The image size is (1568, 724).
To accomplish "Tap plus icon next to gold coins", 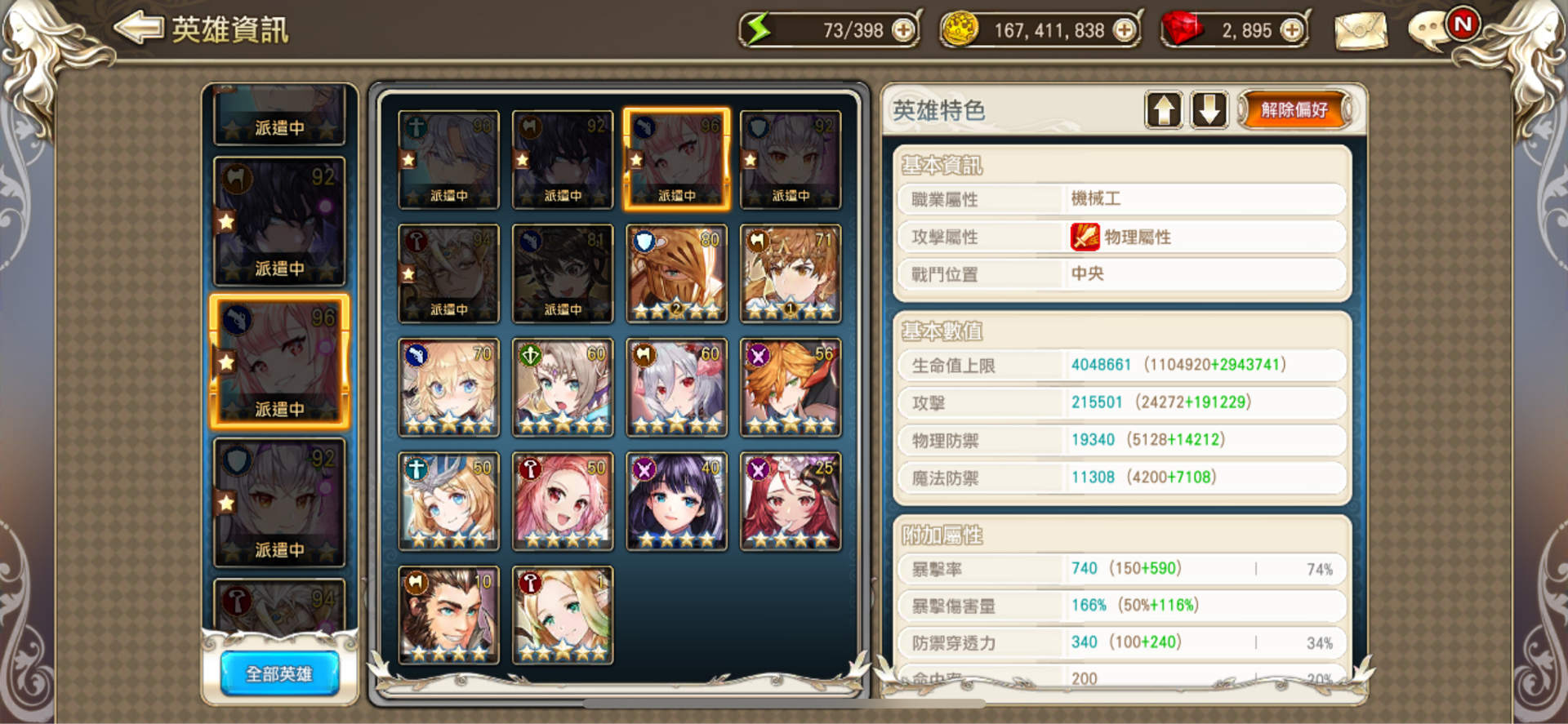I will [x=1125, y=31].
